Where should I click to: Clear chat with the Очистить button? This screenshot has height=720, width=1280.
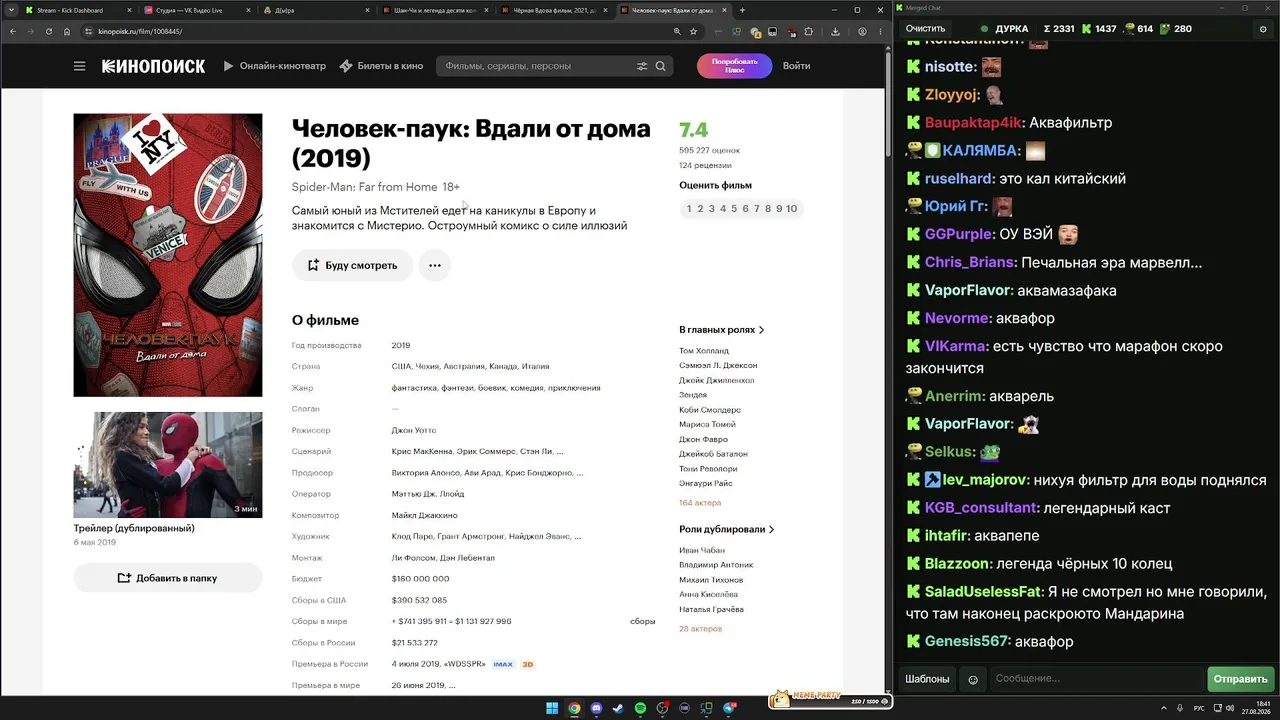tap(925, 29)
